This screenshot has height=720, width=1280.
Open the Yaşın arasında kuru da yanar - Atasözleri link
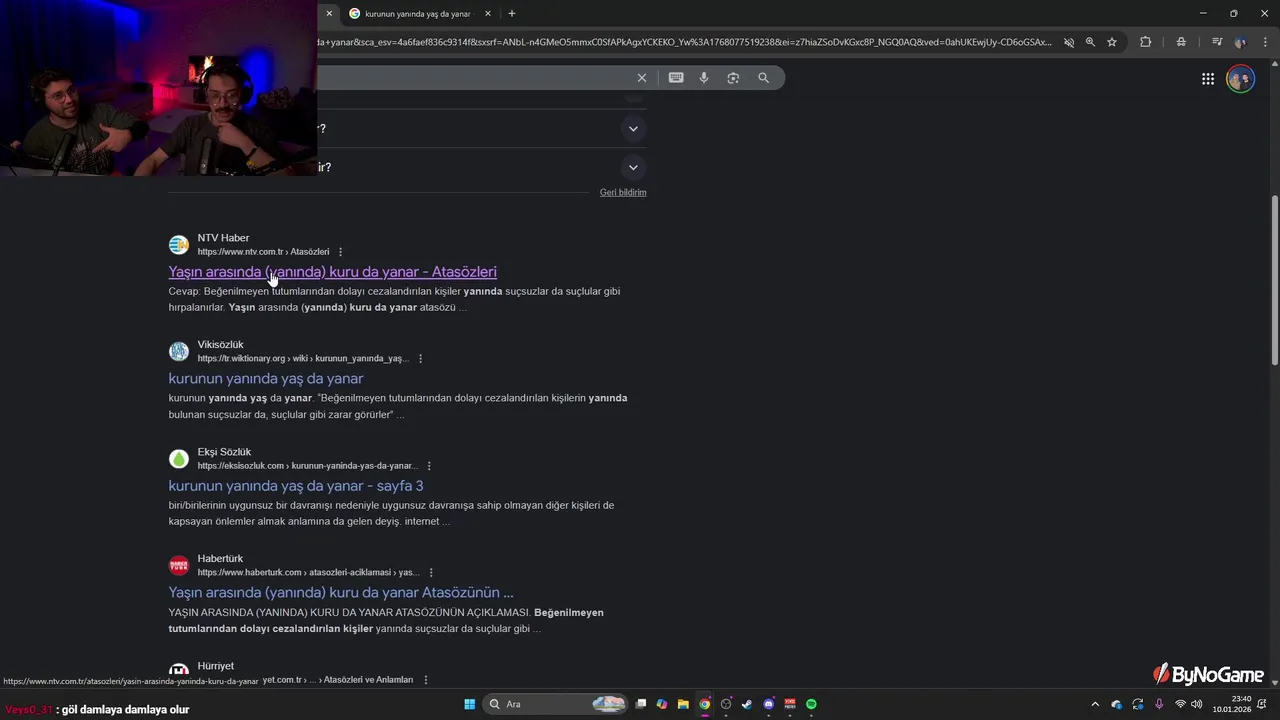pyautogui.click(x=333, y=272)
